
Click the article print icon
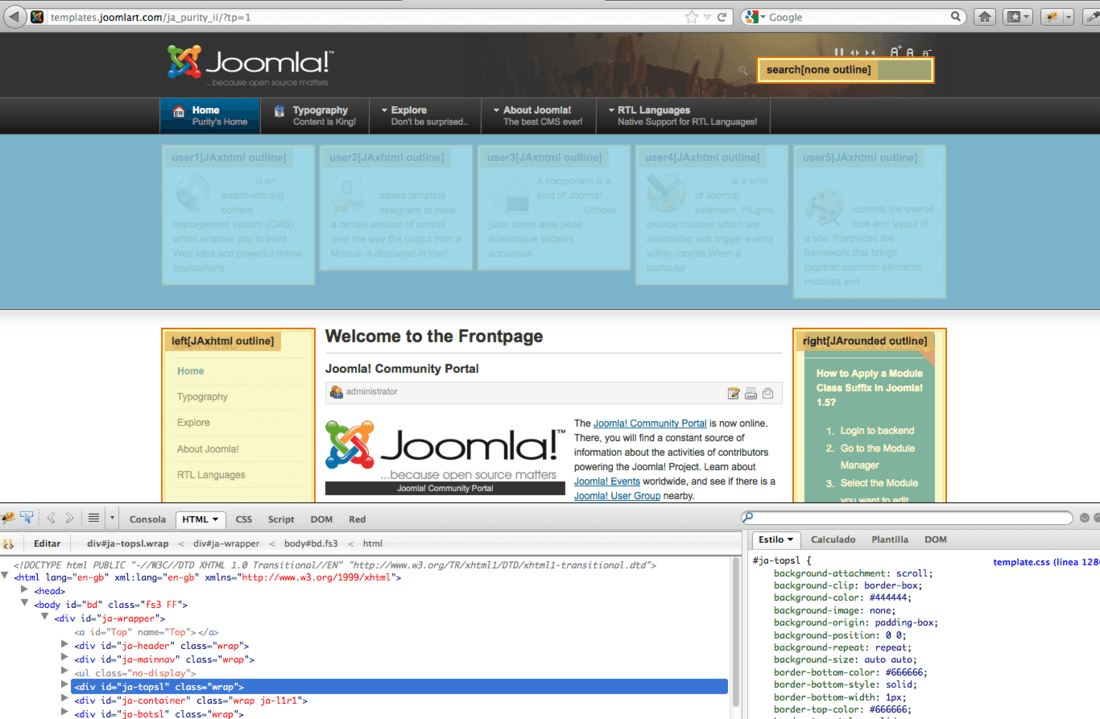point(751,394)
